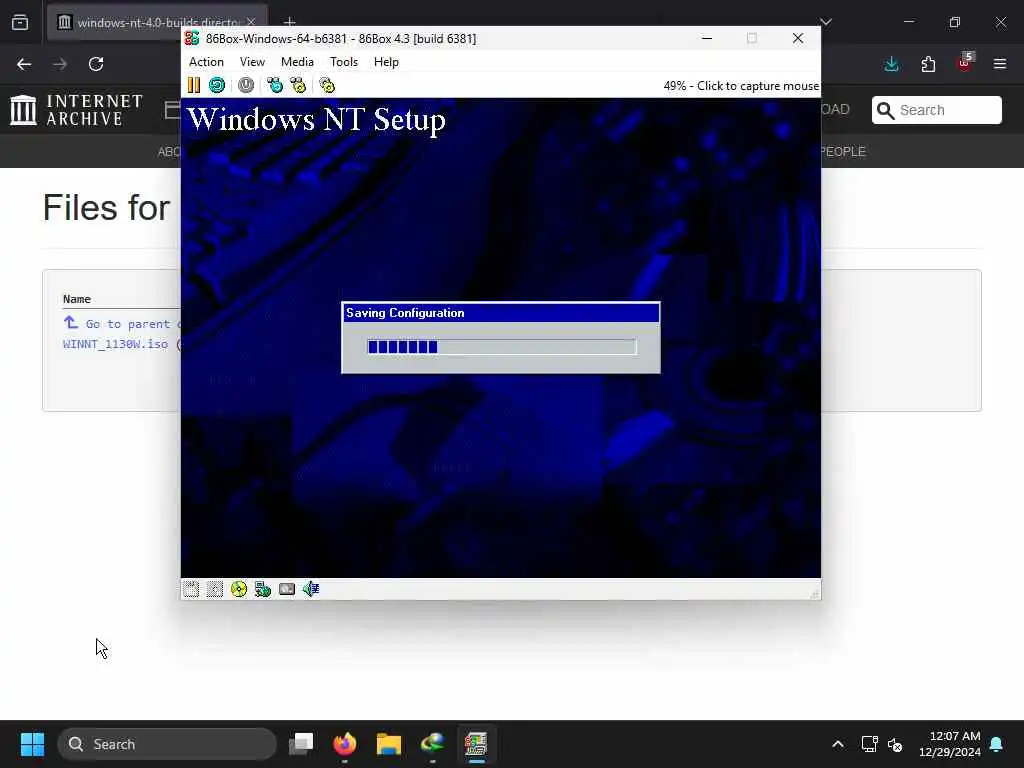
Task: Click the muted volume tray icon
Action: [x=895, y=744]
